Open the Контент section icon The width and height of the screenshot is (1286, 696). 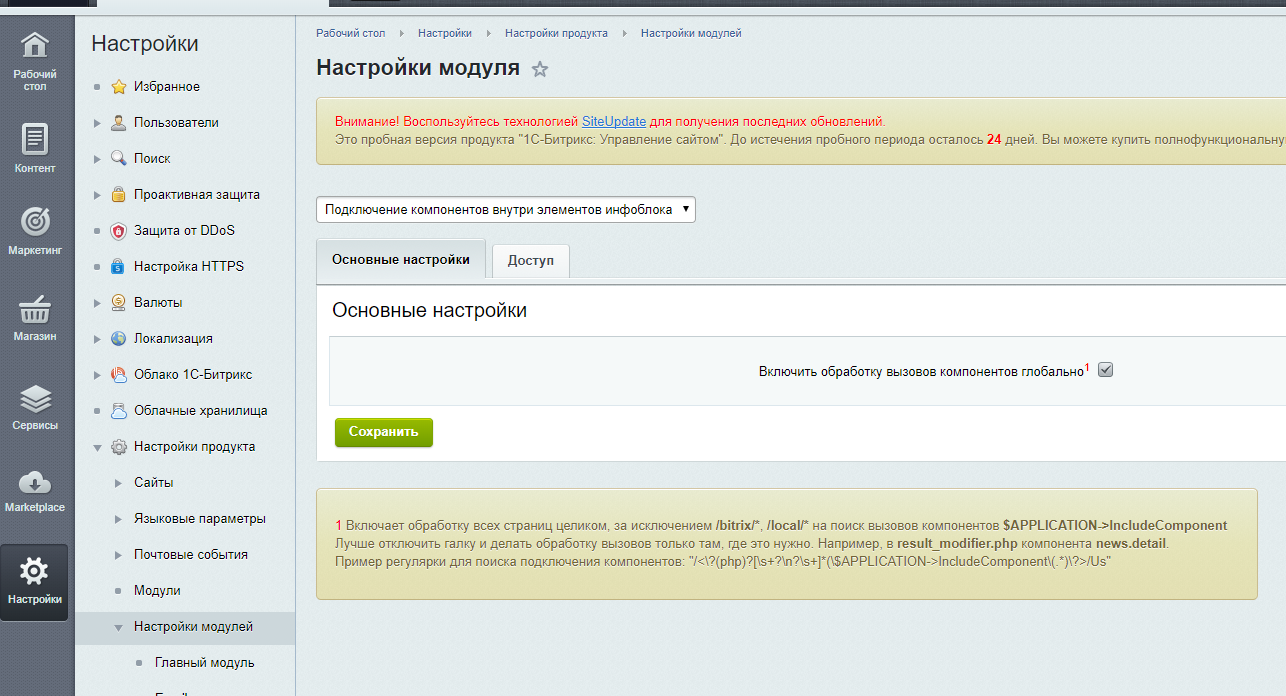pos(35,139)
